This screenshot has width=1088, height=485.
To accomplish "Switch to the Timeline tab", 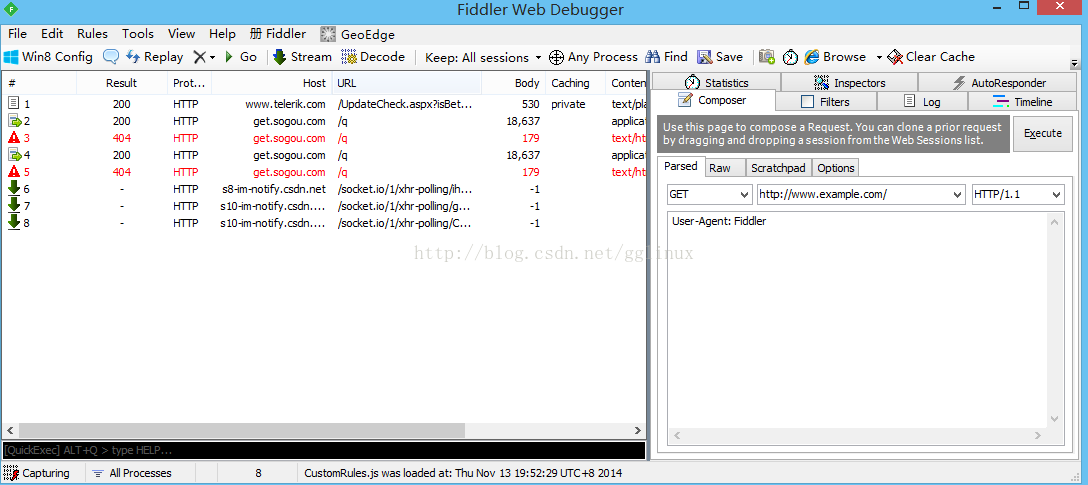I will [x=1023, y=102].
